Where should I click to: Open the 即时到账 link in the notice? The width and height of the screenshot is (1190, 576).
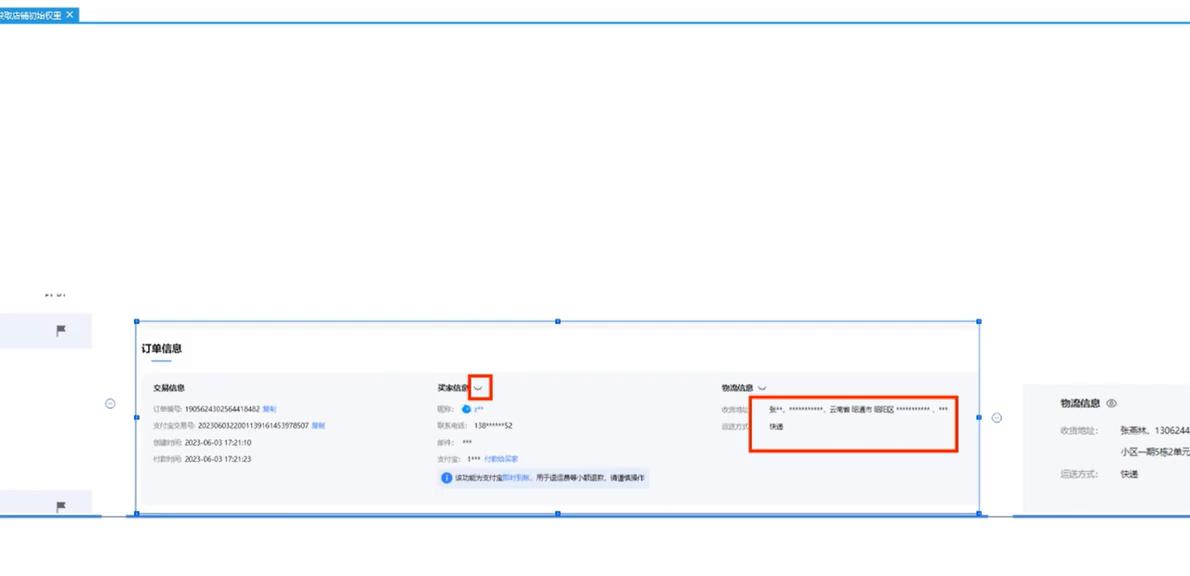click(516, 479)
